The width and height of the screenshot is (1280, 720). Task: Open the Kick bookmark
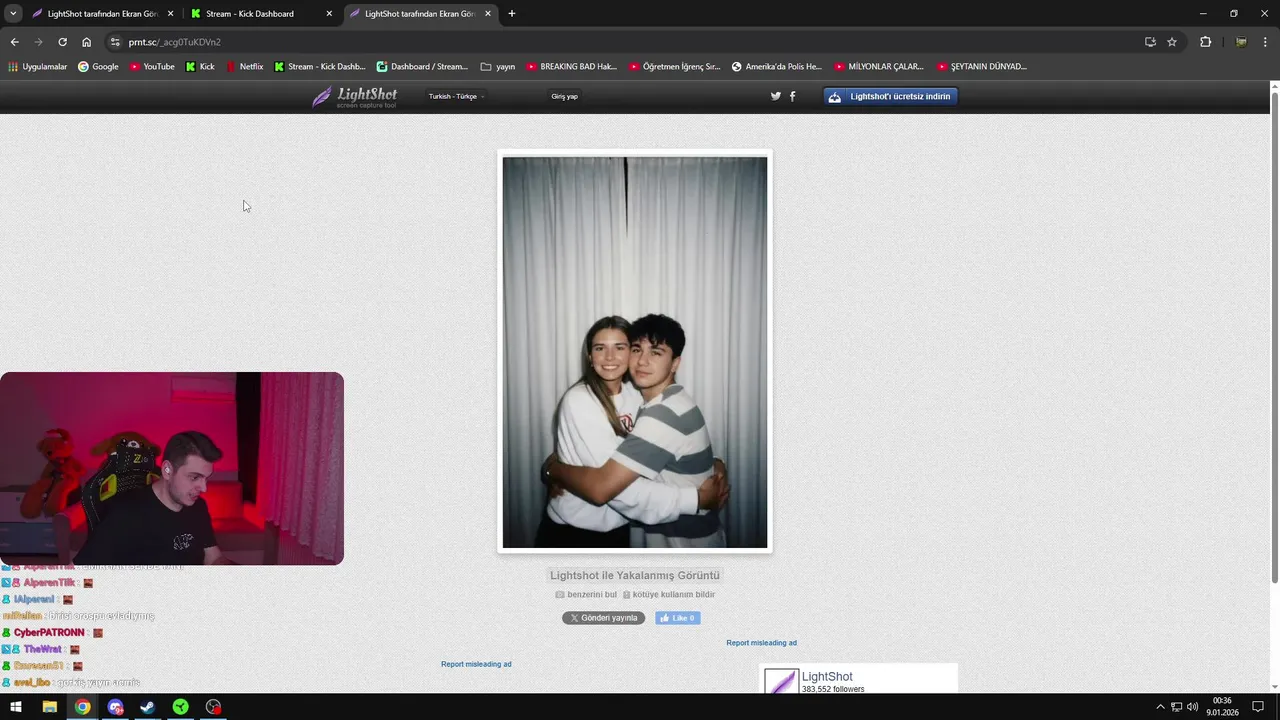click(200, 67)
